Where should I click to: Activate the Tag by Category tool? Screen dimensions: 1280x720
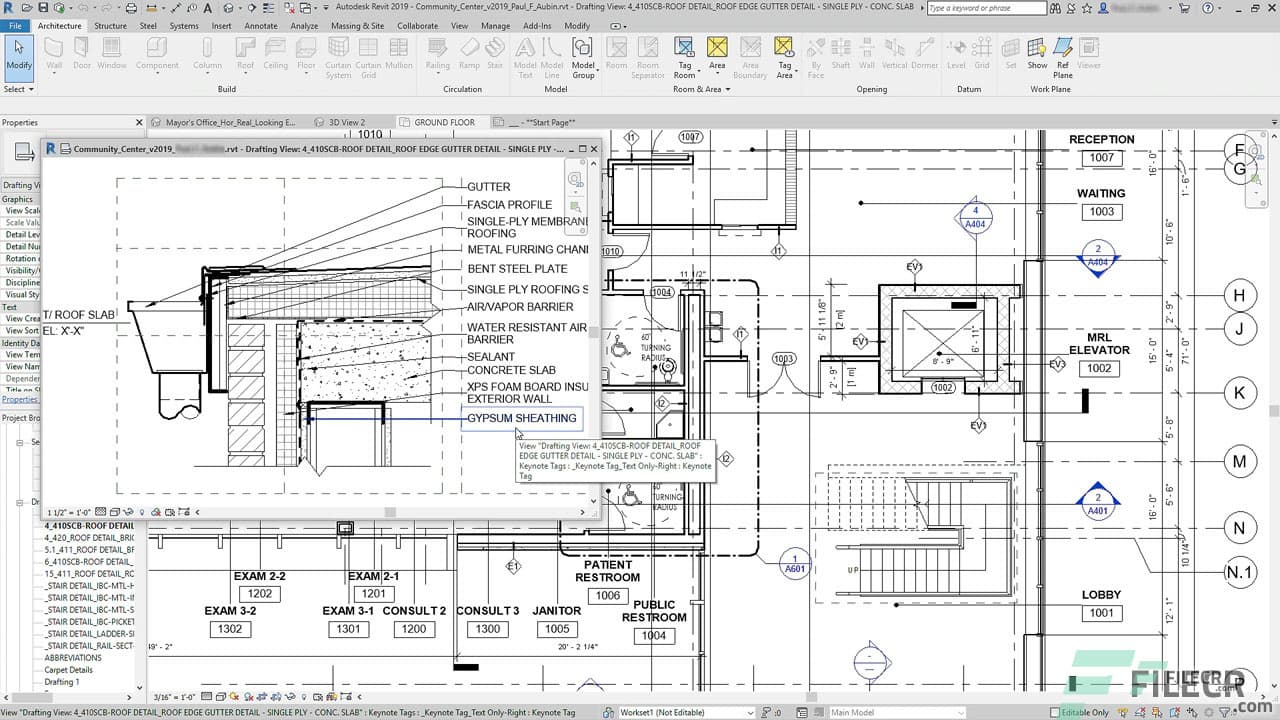coord(684,50)
